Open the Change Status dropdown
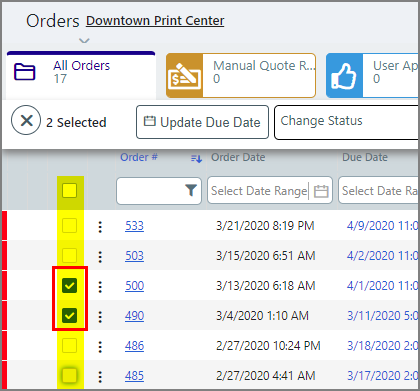 (x=346, y=122)
